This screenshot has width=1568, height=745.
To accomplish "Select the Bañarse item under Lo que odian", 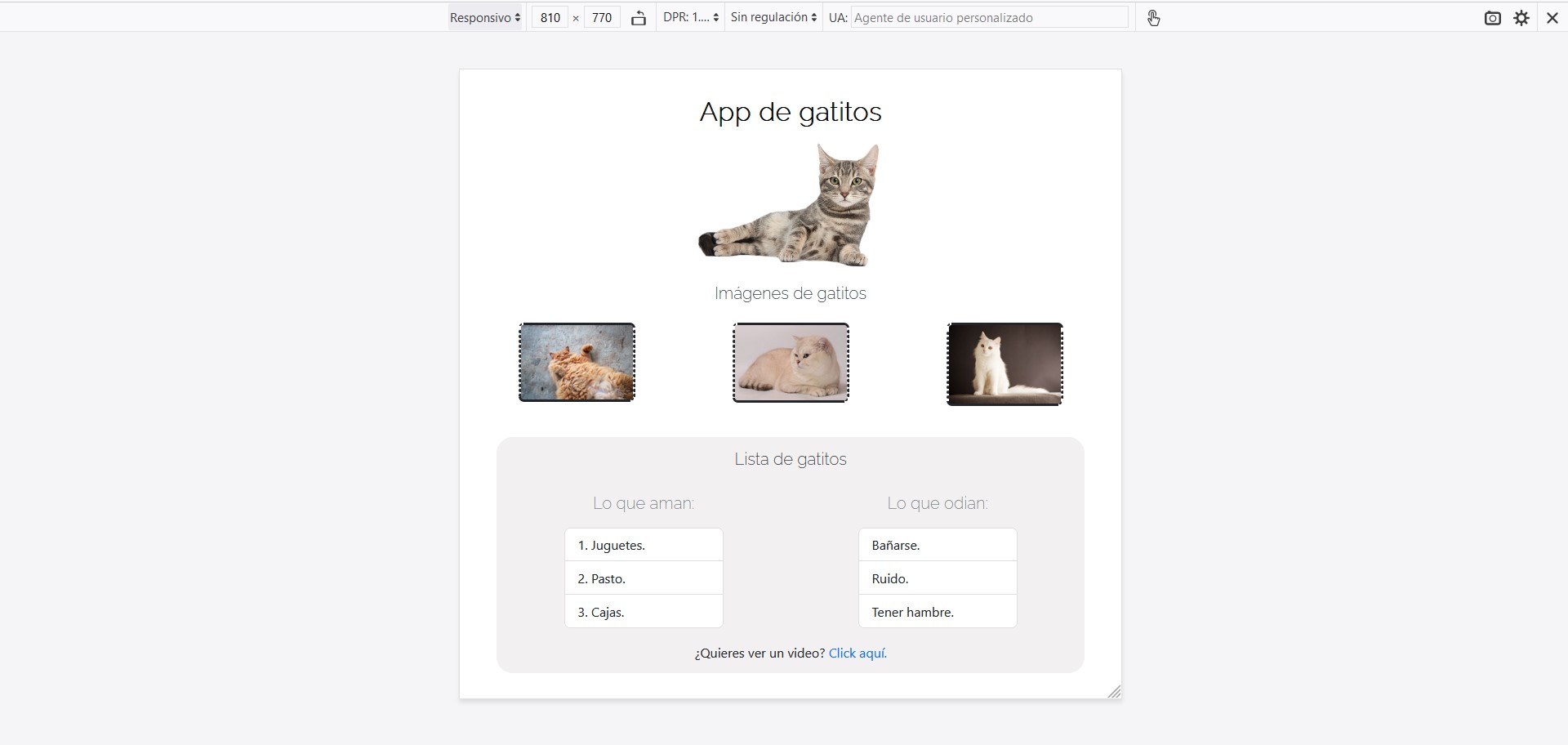I will click(937, 545).
